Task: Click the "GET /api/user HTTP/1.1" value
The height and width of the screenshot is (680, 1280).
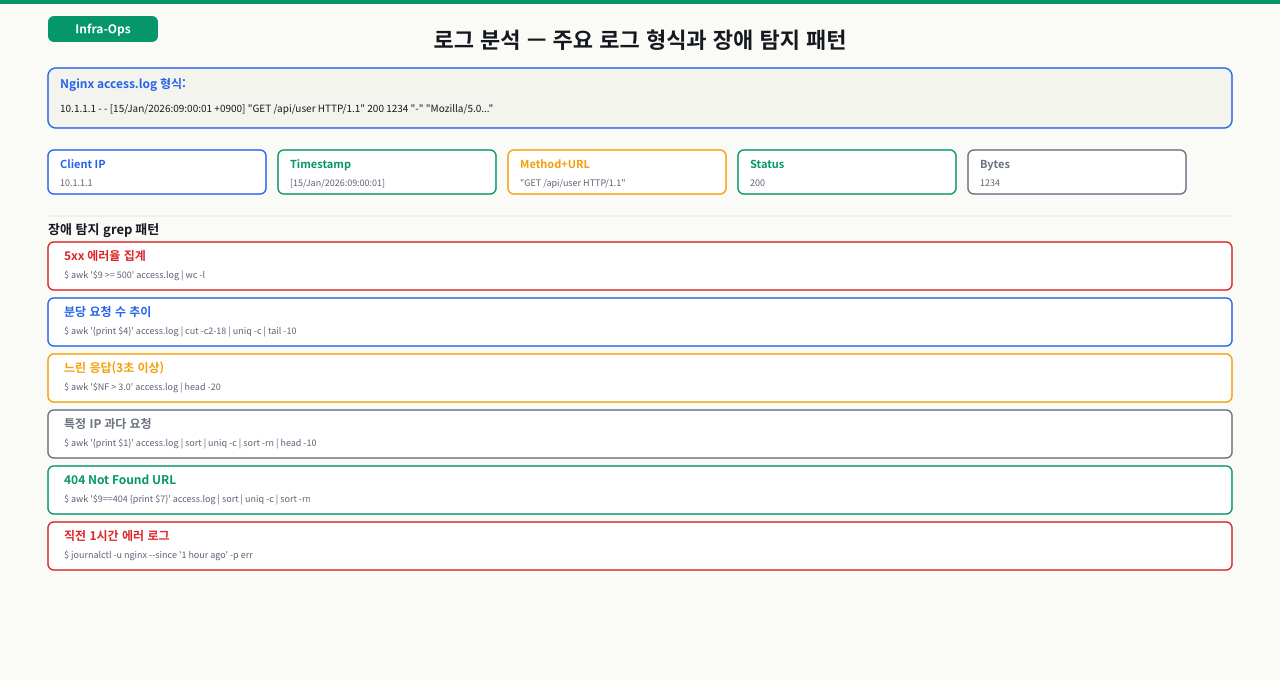Action: point(572,183)
